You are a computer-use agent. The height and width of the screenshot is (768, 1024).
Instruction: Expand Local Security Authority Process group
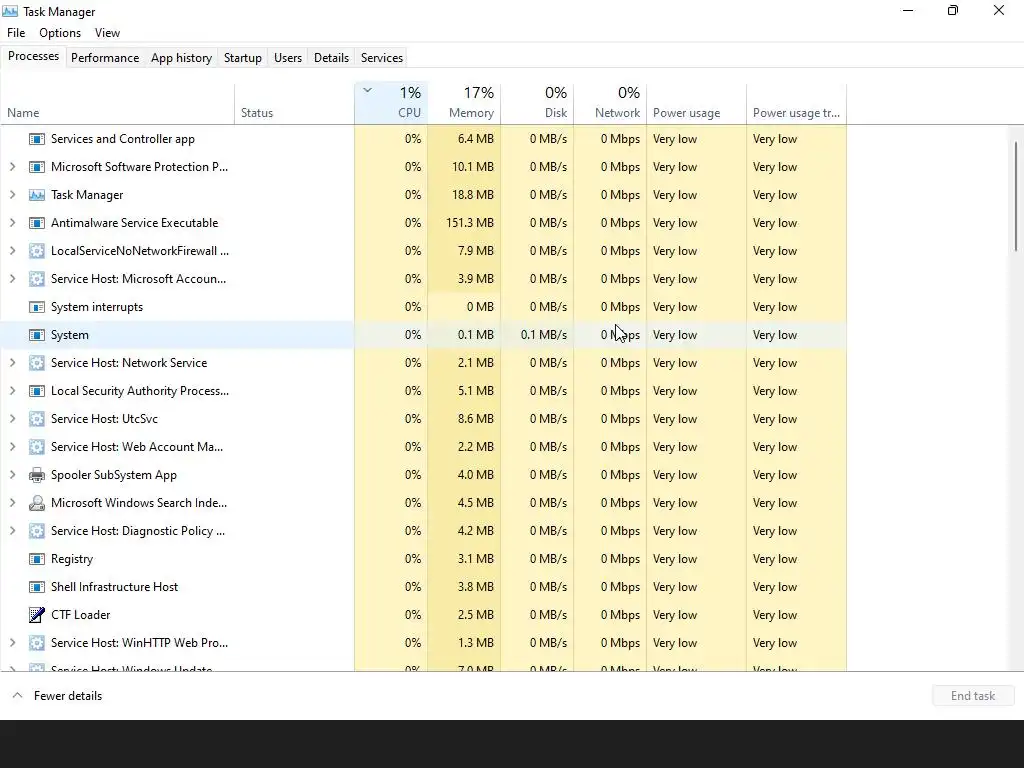point(12,391)
